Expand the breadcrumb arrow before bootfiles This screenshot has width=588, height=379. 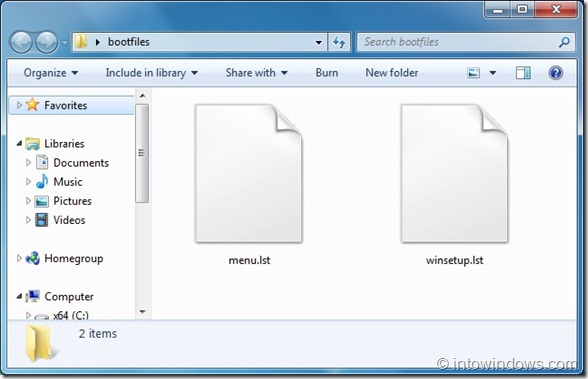coord(98,42)
